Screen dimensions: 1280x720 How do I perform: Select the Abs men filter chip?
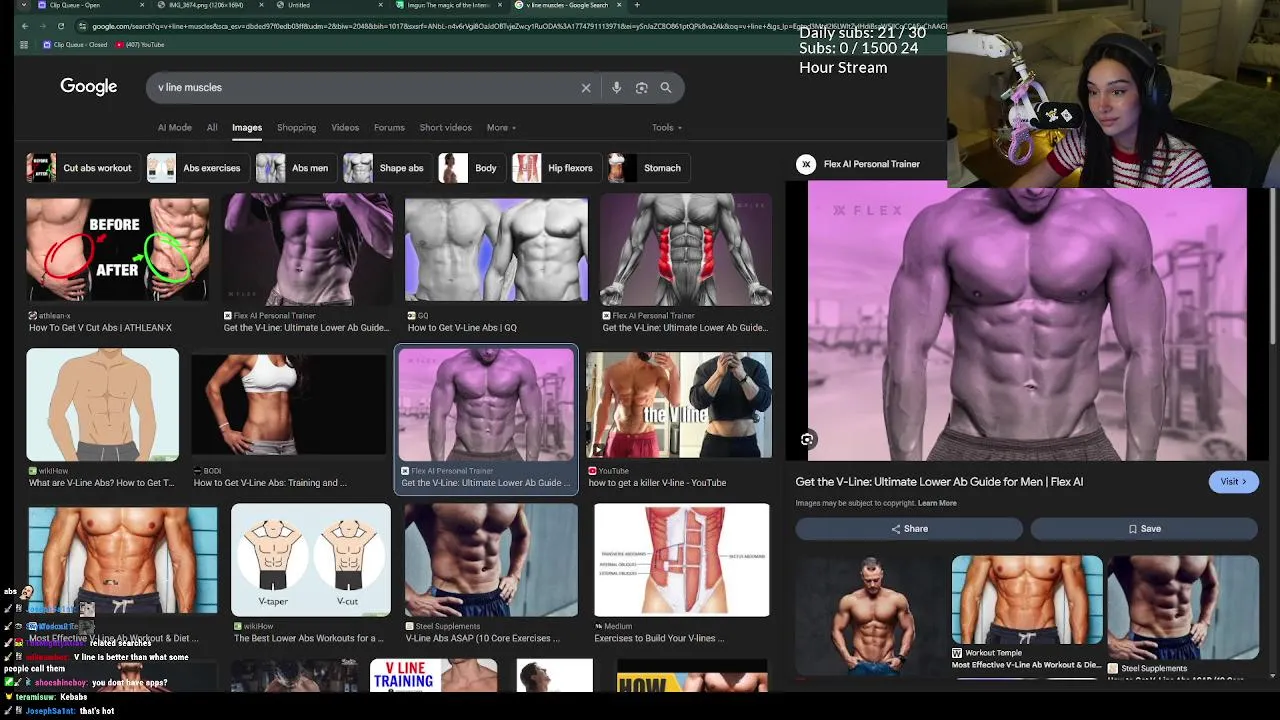pyautogui.click(x=293, y=168)
